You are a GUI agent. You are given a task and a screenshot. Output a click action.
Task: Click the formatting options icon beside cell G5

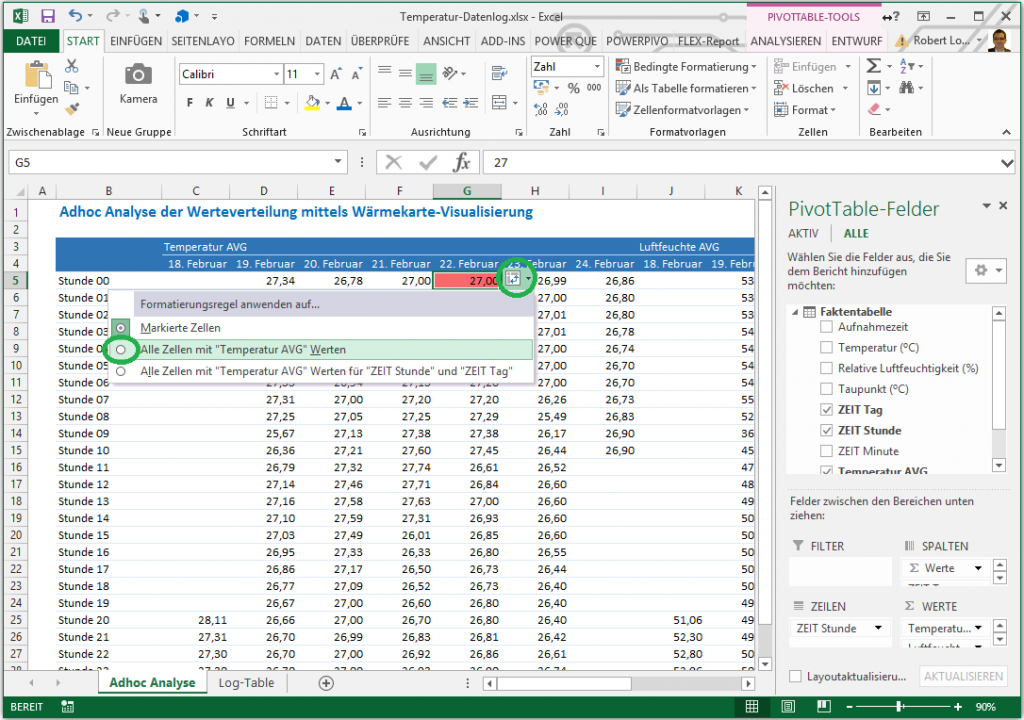[x=514, y=280]
